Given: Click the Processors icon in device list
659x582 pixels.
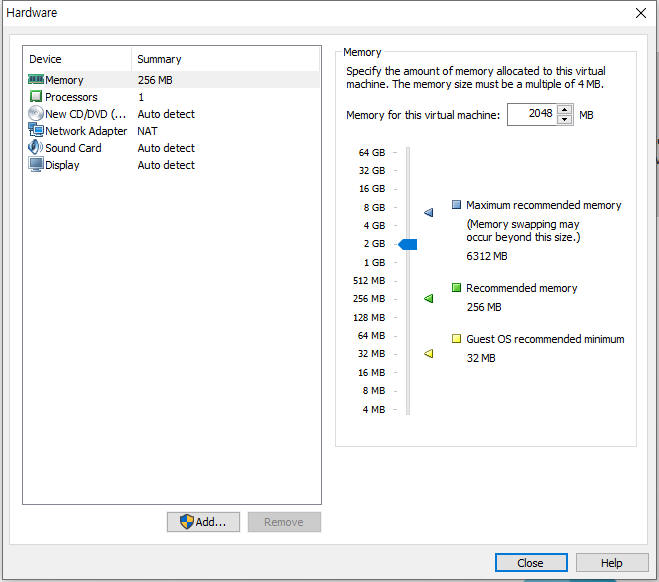Looking at the screenshot, I should click(x=36, y=97).
